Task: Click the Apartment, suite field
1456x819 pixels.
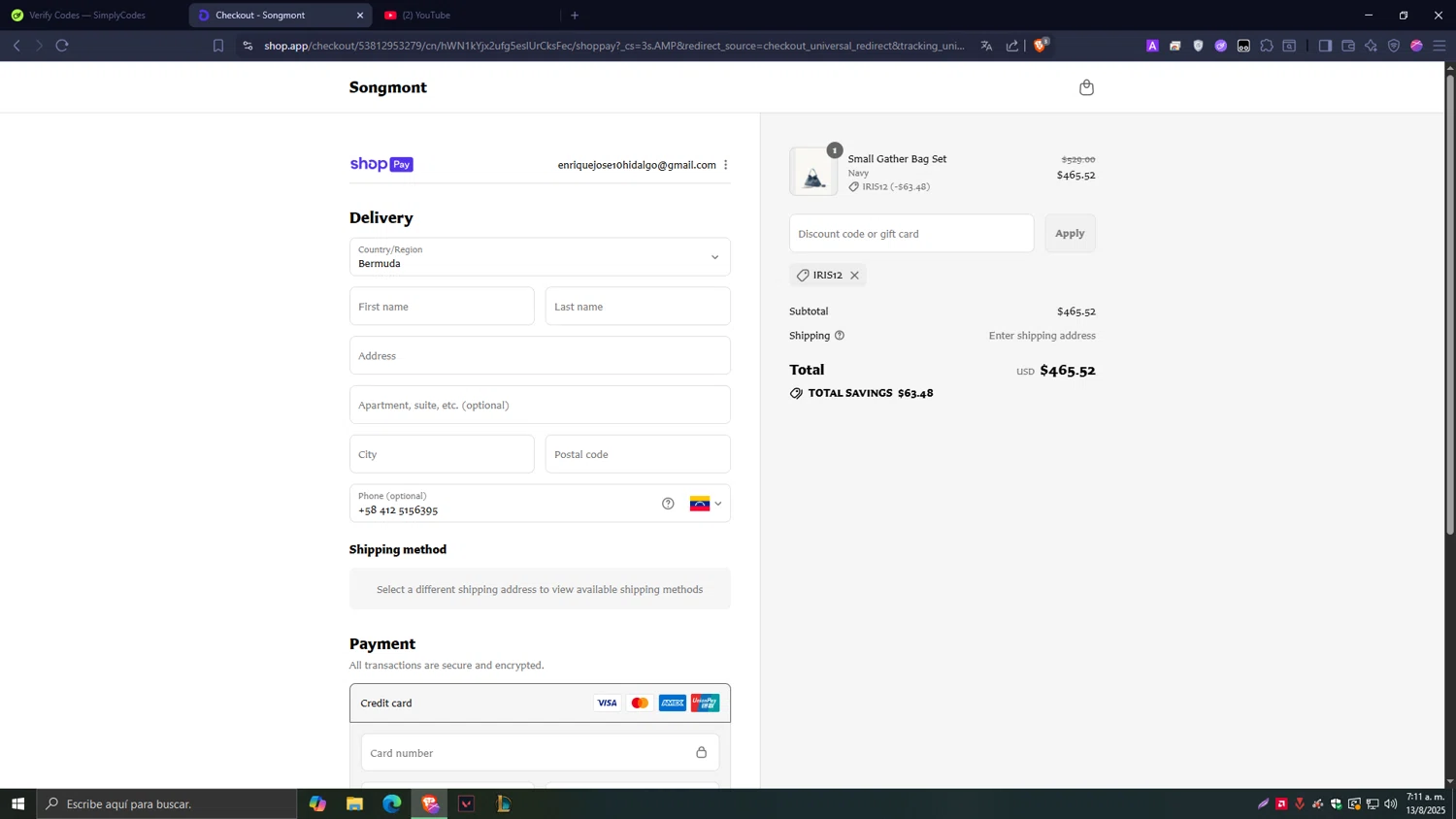Action: pyautogui.click(x=540, y=406)
